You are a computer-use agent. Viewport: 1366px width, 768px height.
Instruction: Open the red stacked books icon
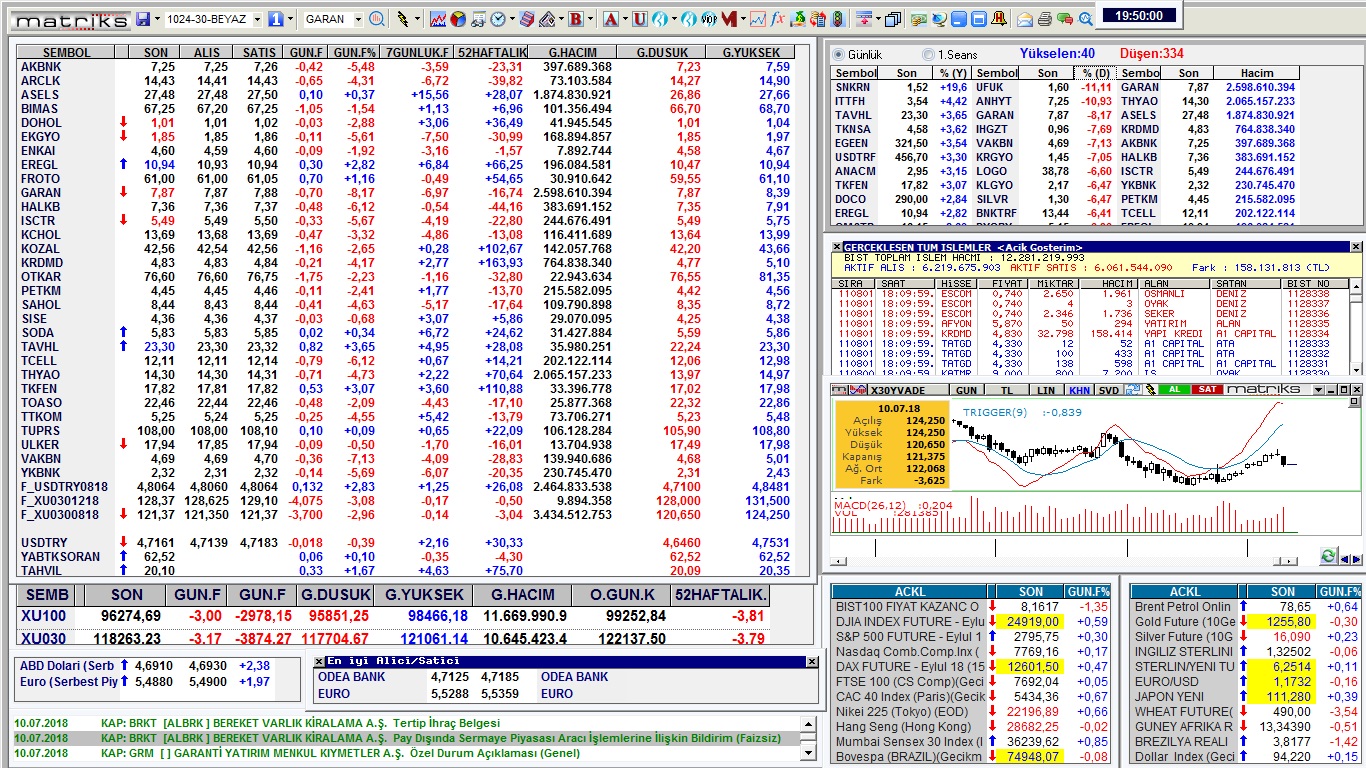[526, 19]
